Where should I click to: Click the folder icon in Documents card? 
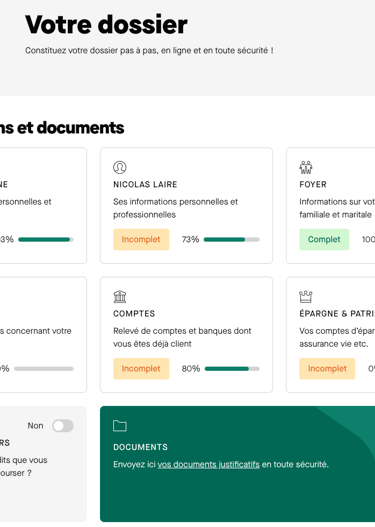tap(120, 425)
